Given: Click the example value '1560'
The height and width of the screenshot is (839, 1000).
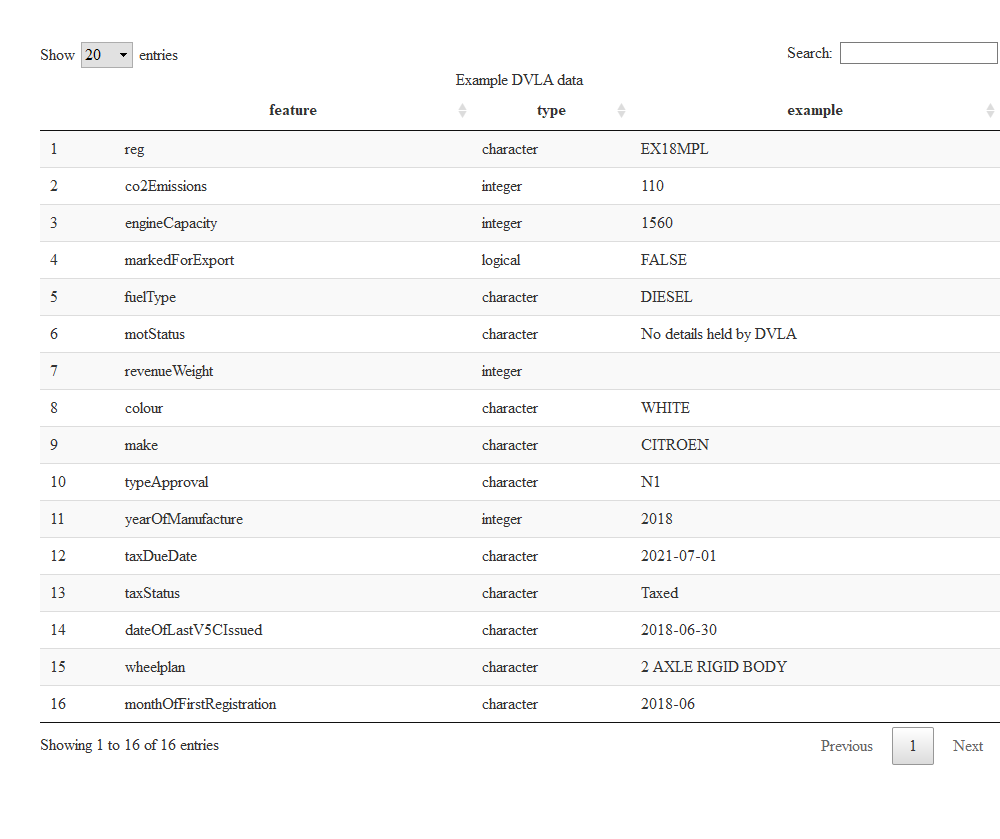Looking at the screenshot, I should (657, 223).
